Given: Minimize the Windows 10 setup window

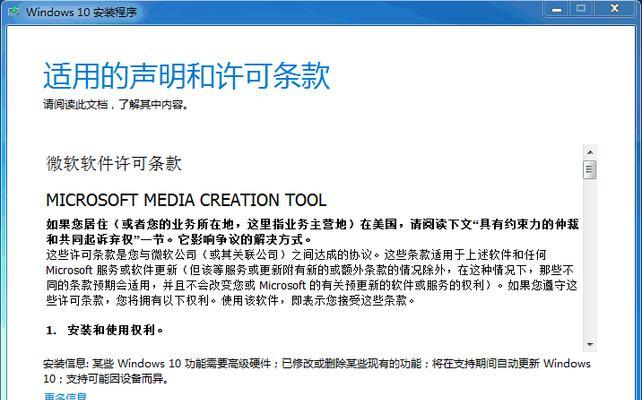Looking at the screenshot, I should (x=557, y=9).
